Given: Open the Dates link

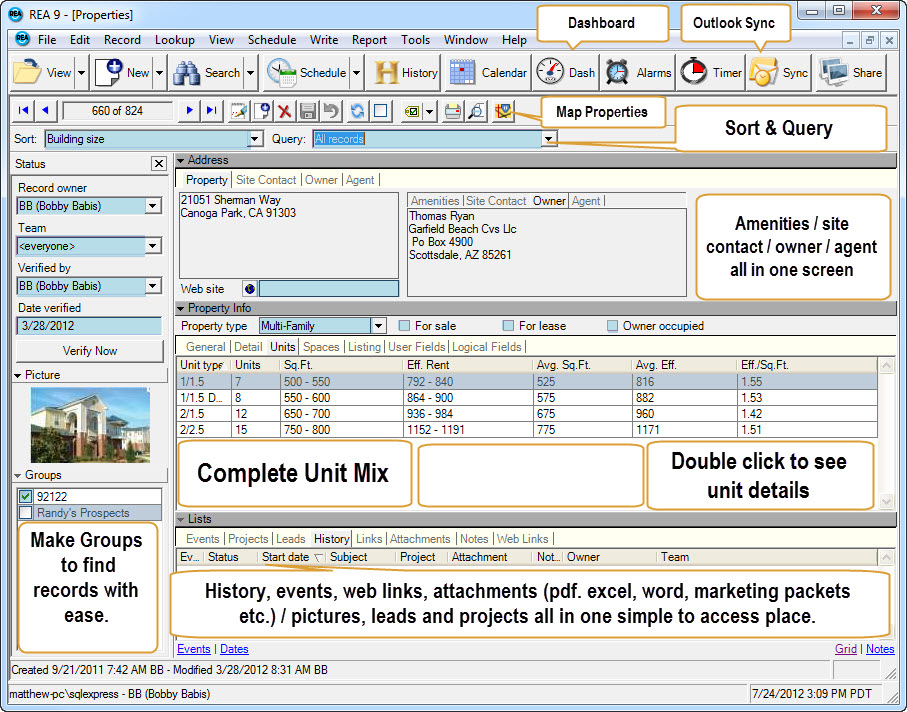Looking at the screenshot, I should (234, 649).
